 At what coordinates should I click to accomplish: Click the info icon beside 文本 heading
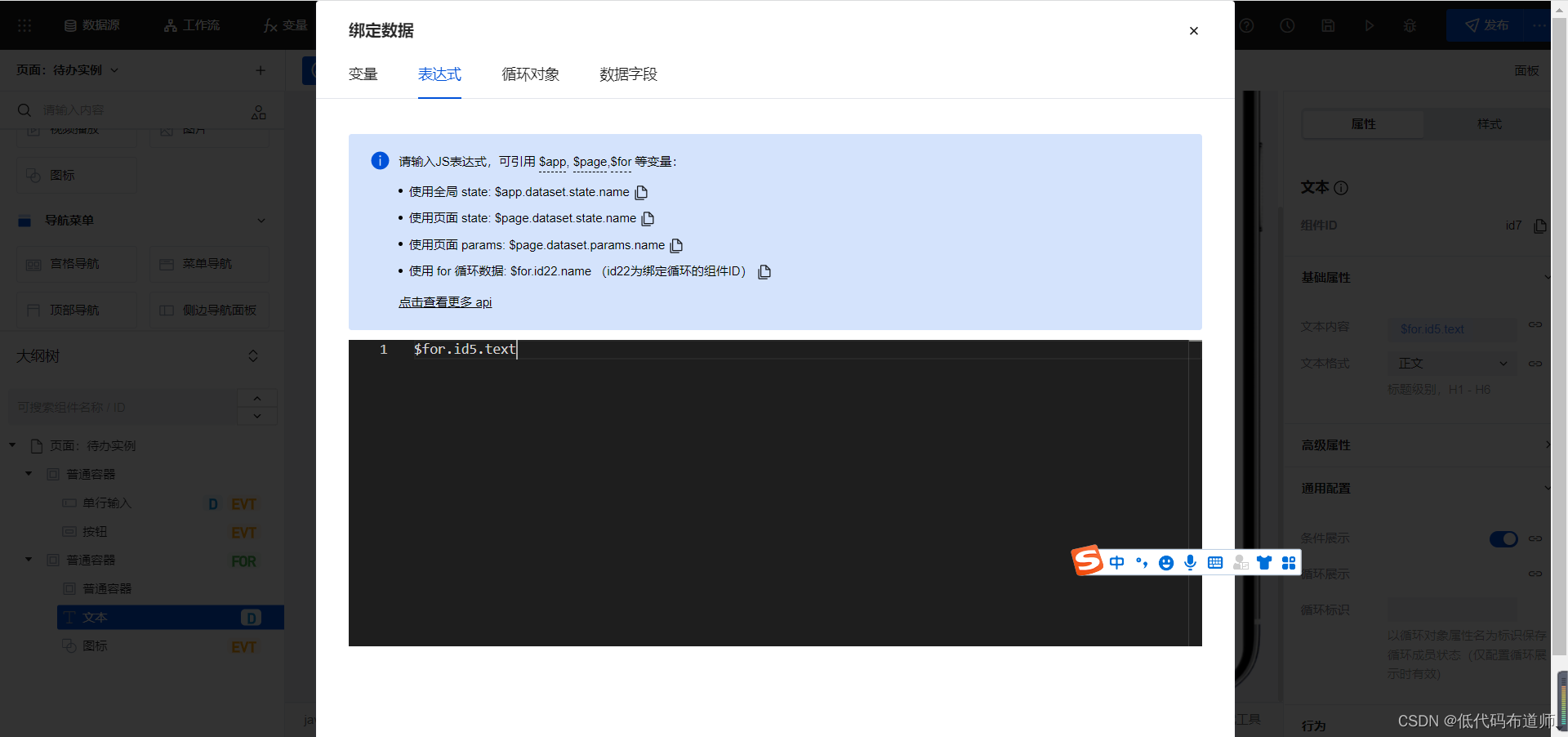point(1341,188)
